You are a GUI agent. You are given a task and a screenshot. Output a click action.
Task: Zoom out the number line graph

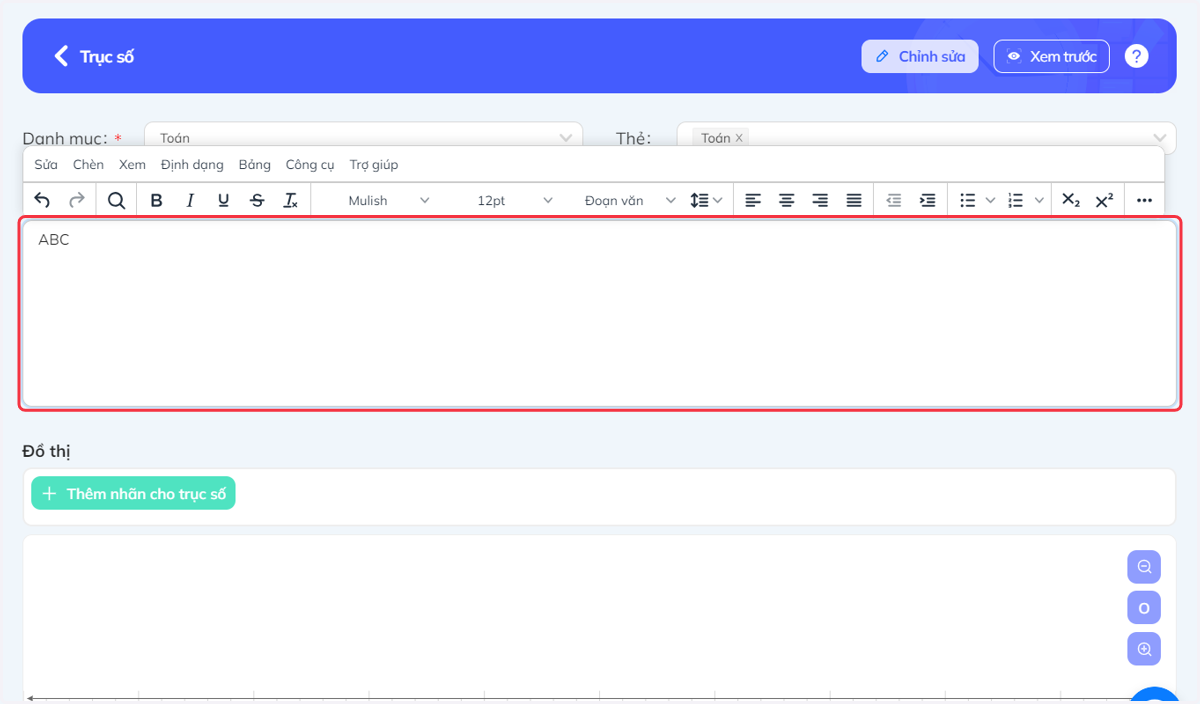tap(1144, 566)
